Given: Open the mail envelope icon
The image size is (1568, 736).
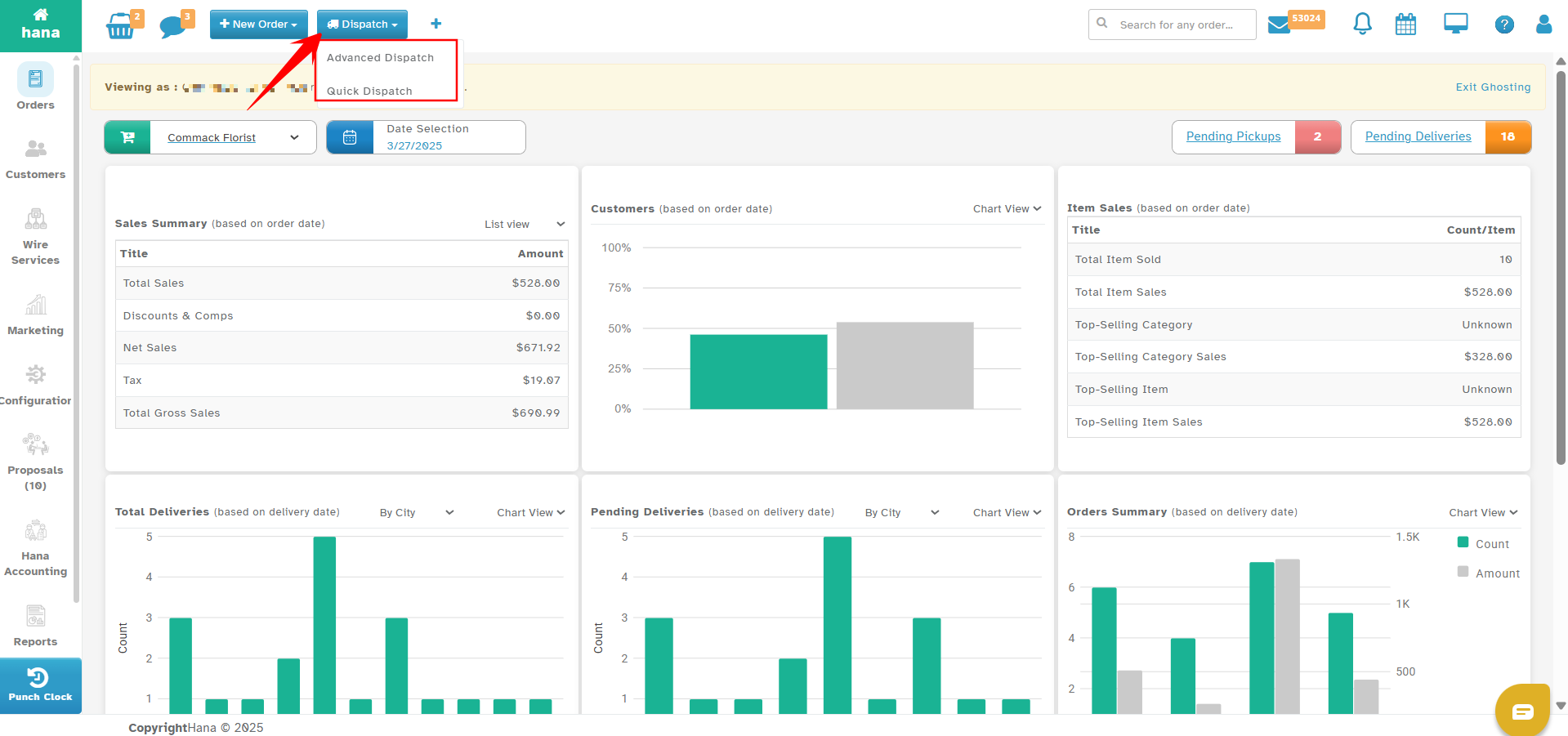Looking at the screenshot, I should tap(1279, 25).
